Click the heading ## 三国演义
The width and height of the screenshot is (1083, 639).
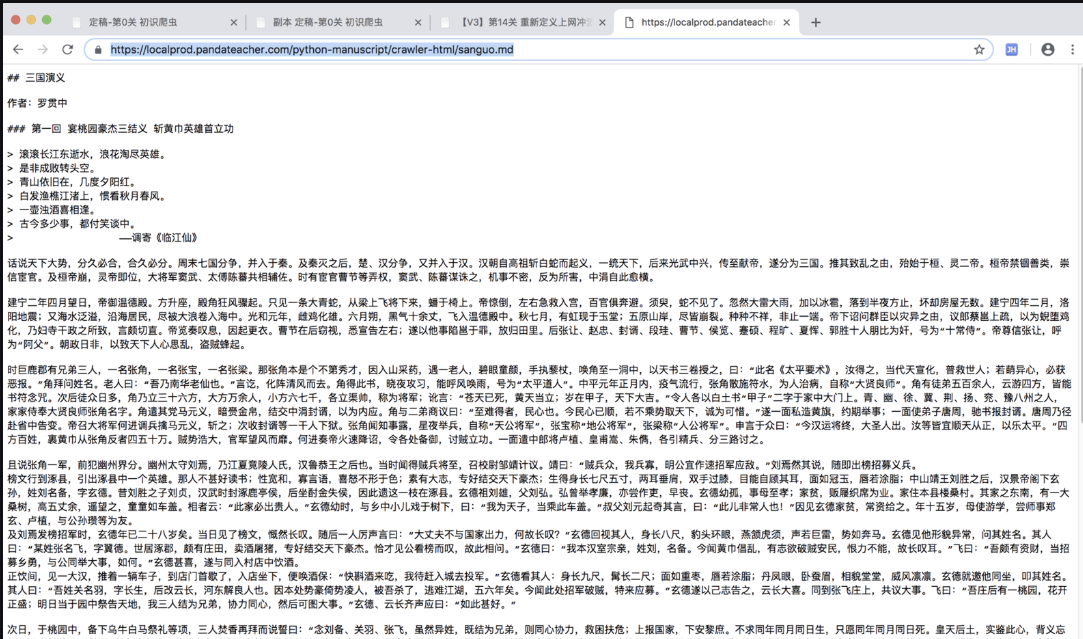coord(36,77)
